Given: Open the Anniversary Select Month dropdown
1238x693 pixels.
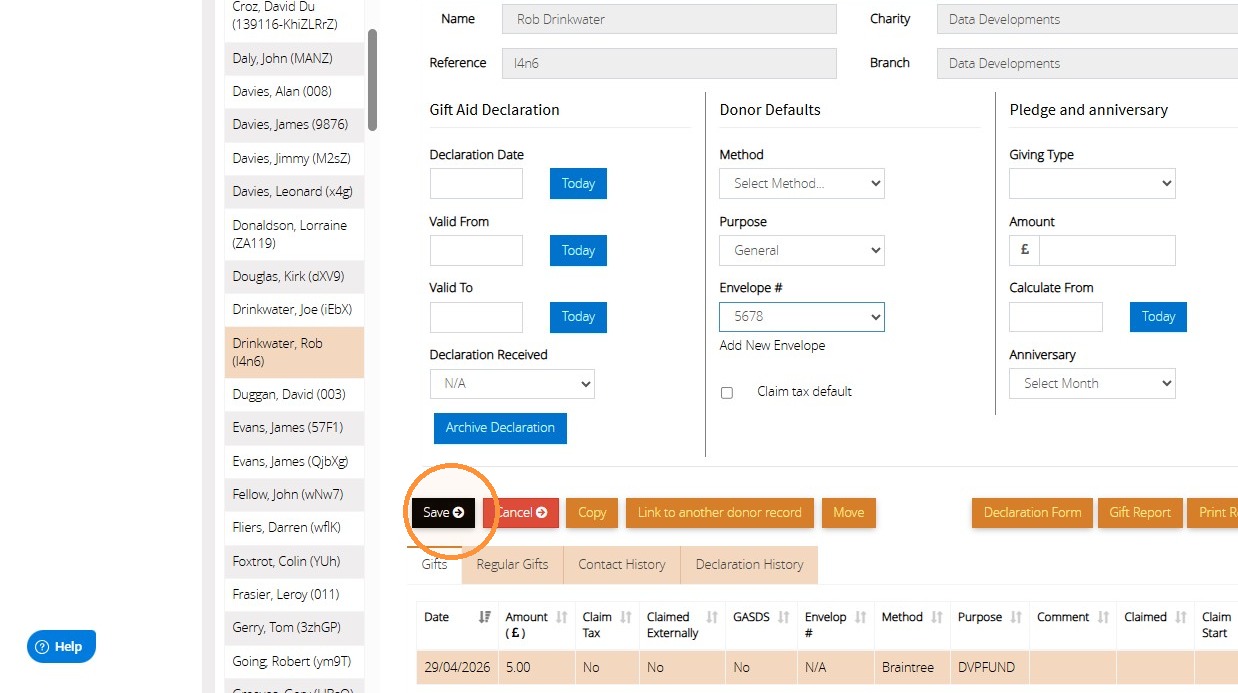Looking at the screenshot, I should (x=1092, y=383).
